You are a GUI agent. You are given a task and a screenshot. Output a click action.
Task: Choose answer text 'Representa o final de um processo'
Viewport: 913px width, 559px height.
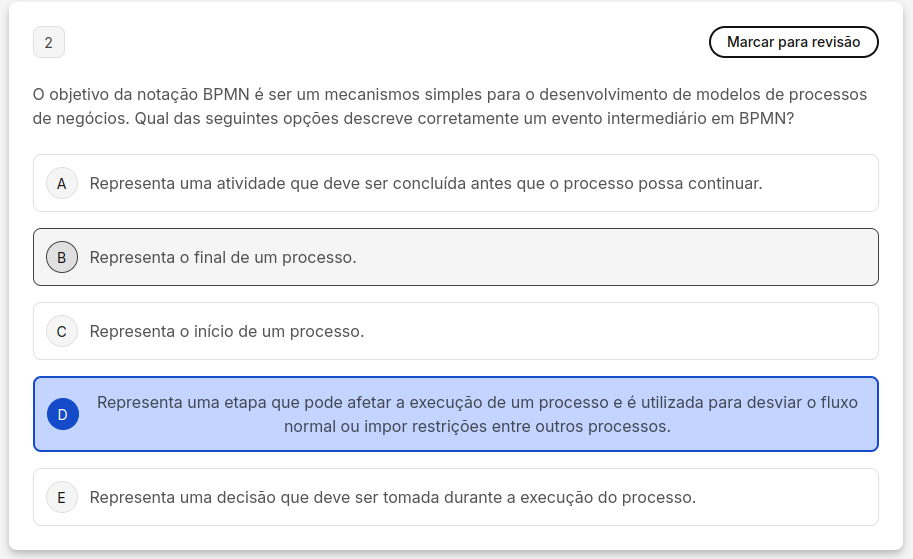(x=223, y=258)
